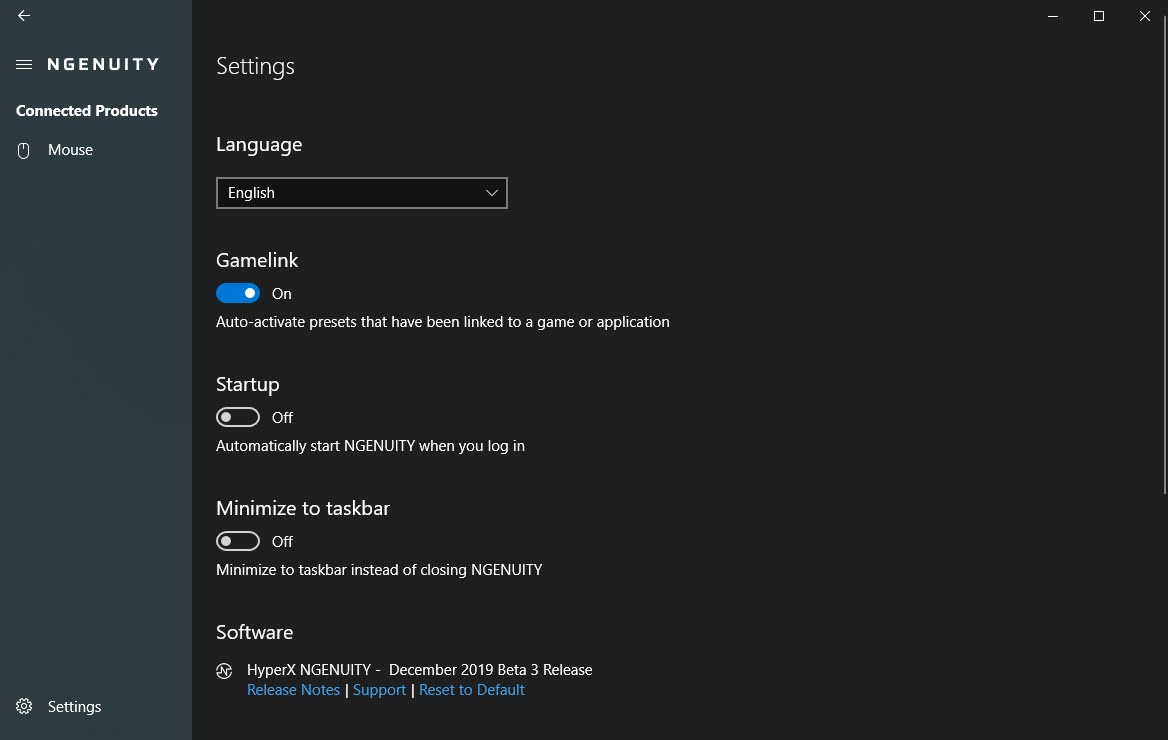Click the Connected Products heading

point(86,111)
